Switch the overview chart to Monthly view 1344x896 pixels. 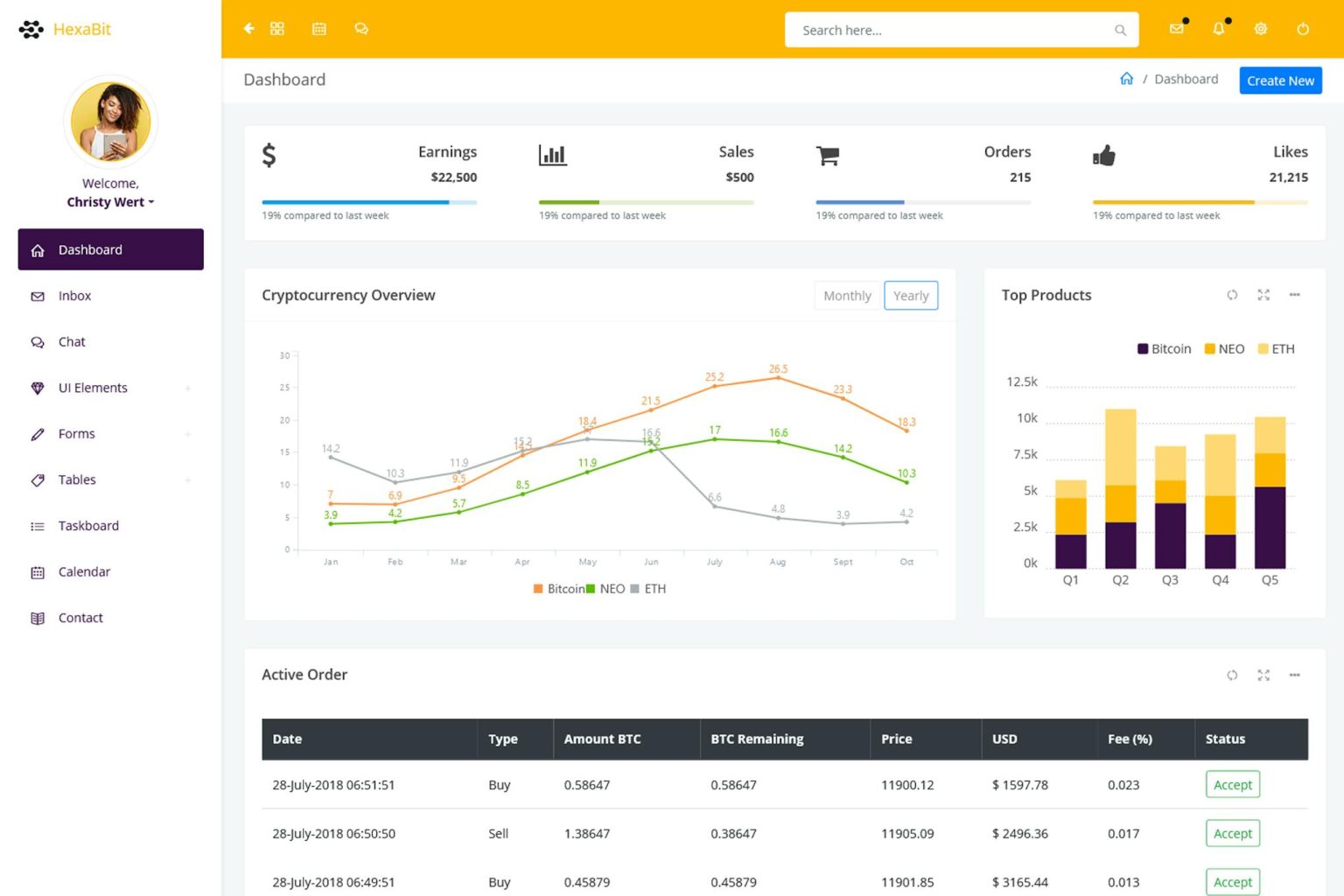(846, 296)
